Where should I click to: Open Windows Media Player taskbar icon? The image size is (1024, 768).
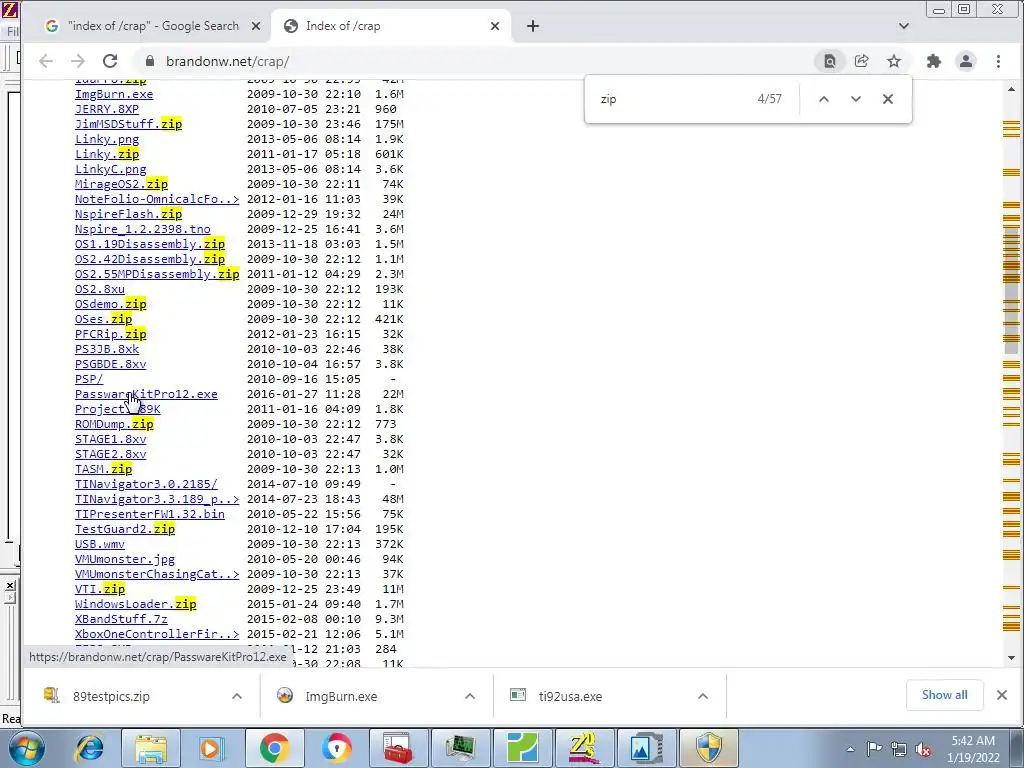212,748
